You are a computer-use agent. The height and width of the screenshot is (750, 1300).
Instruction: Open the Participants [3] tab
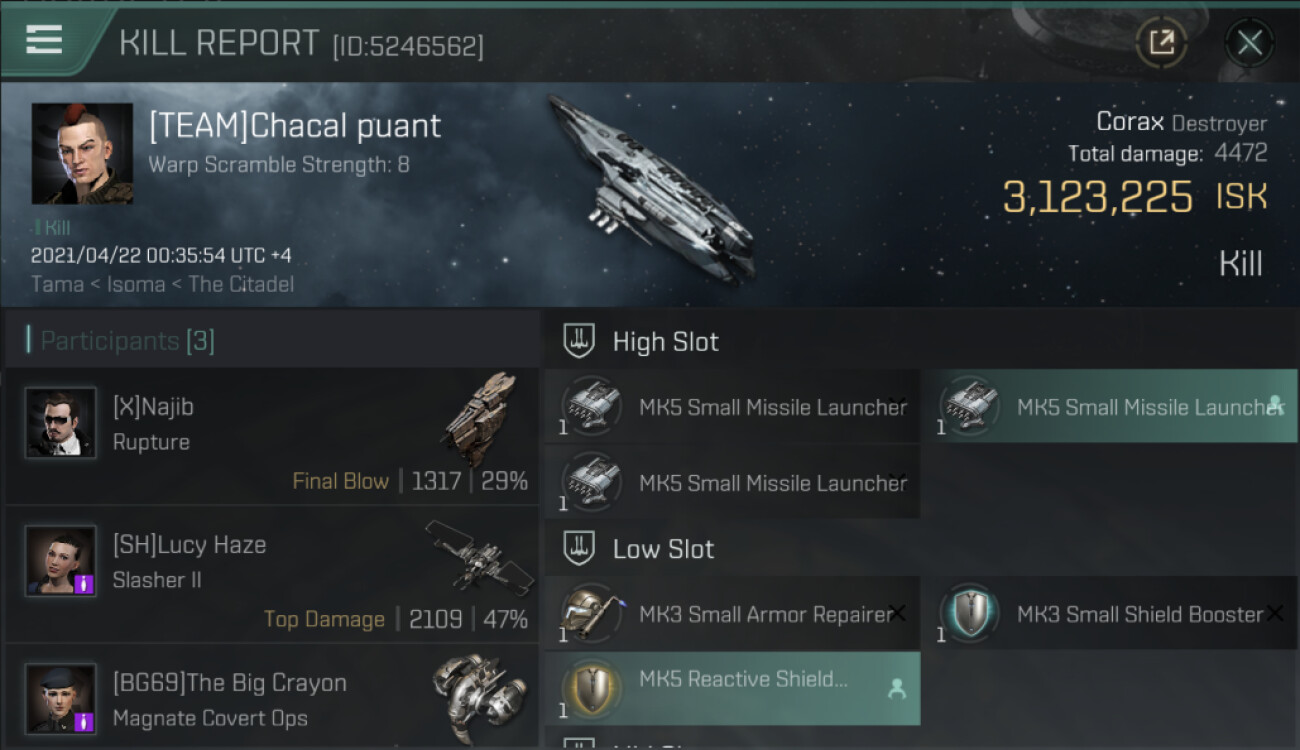[x=126, y=341]
